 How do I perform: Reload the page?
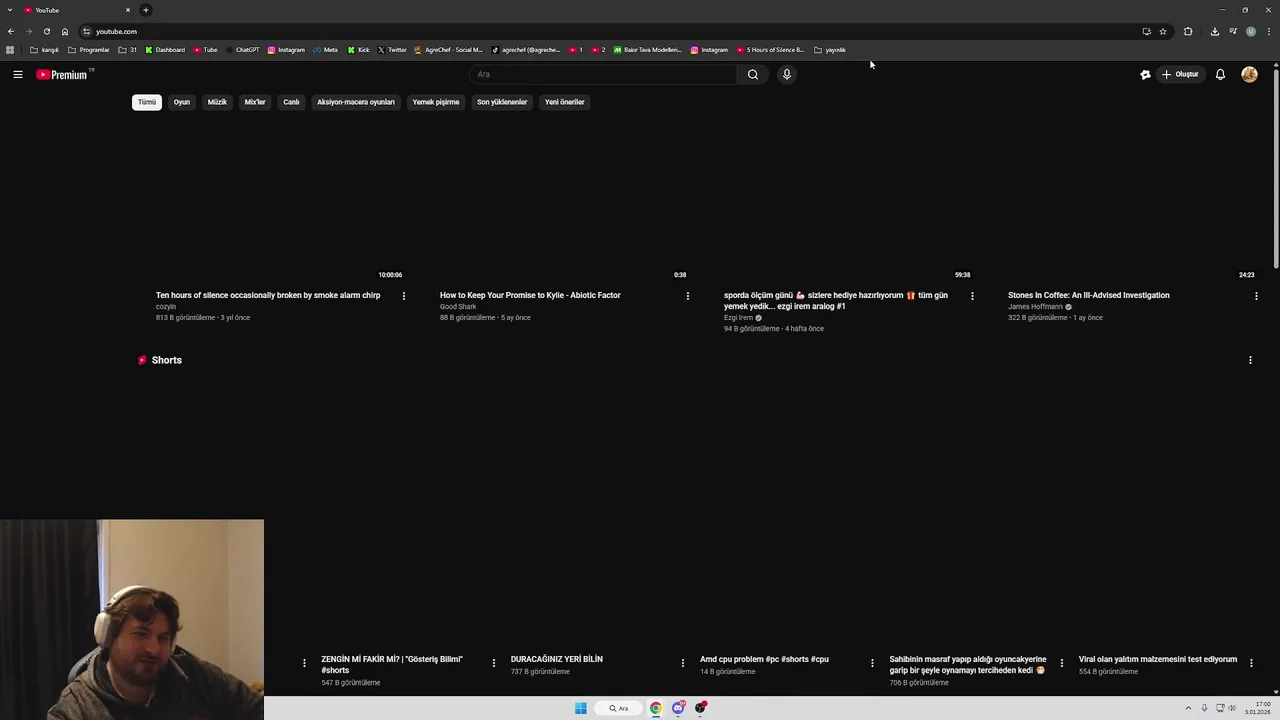46,31
